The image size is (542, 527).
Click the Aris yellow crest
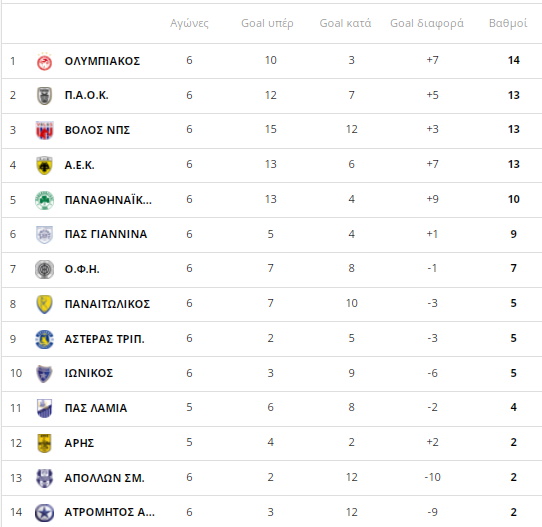(44, 443)
